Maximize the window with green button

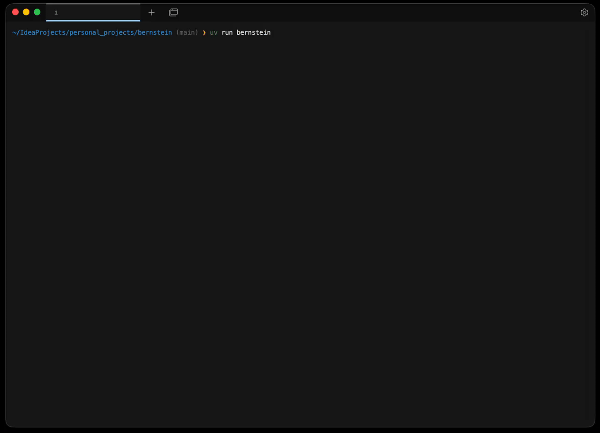coord(37,12)
